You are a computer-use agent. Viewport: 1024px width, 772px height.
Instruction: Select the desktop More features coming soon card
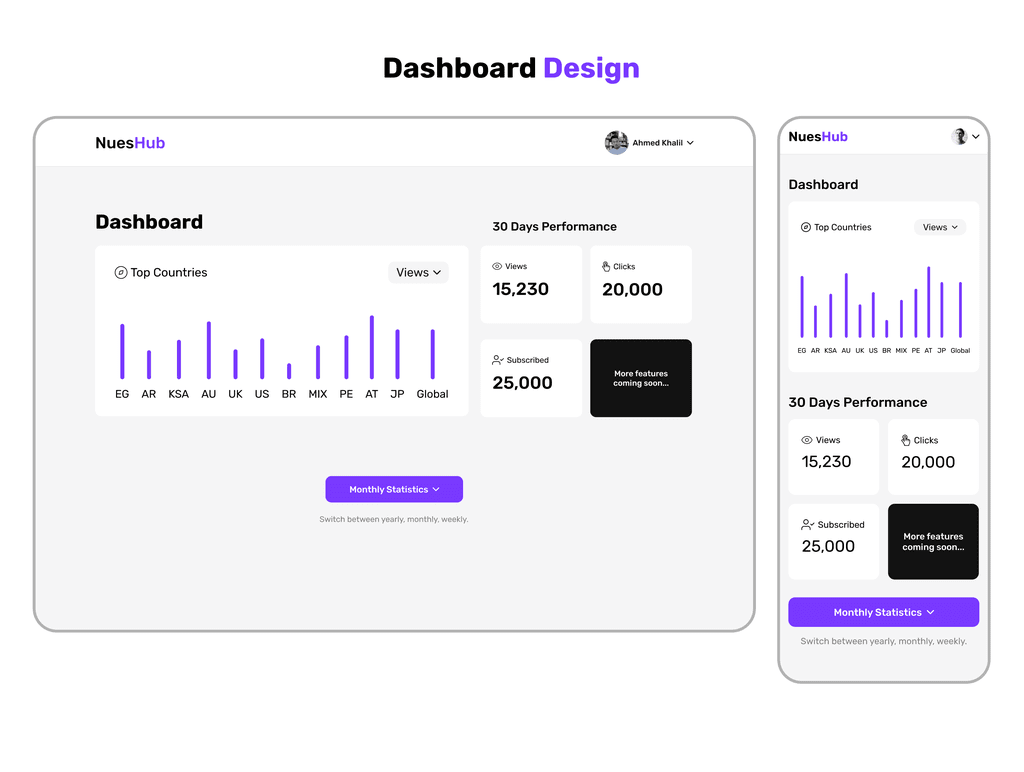coord(641,378)
